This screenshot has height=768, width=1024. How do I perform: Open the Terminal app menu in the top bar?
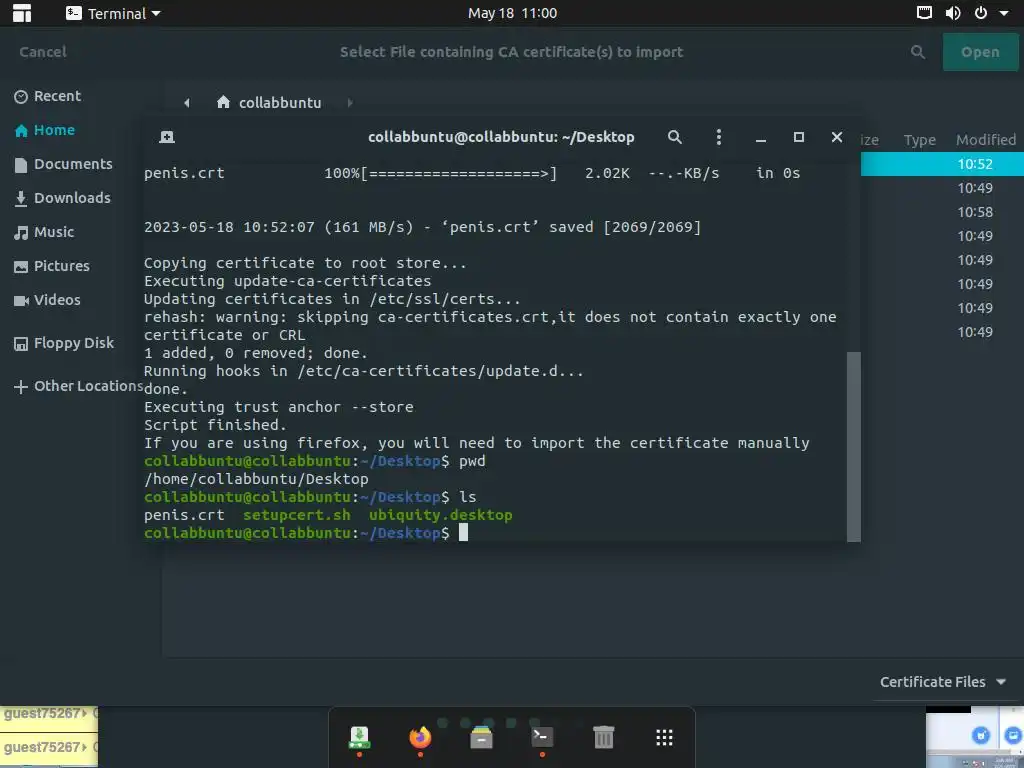pos(113,13)
